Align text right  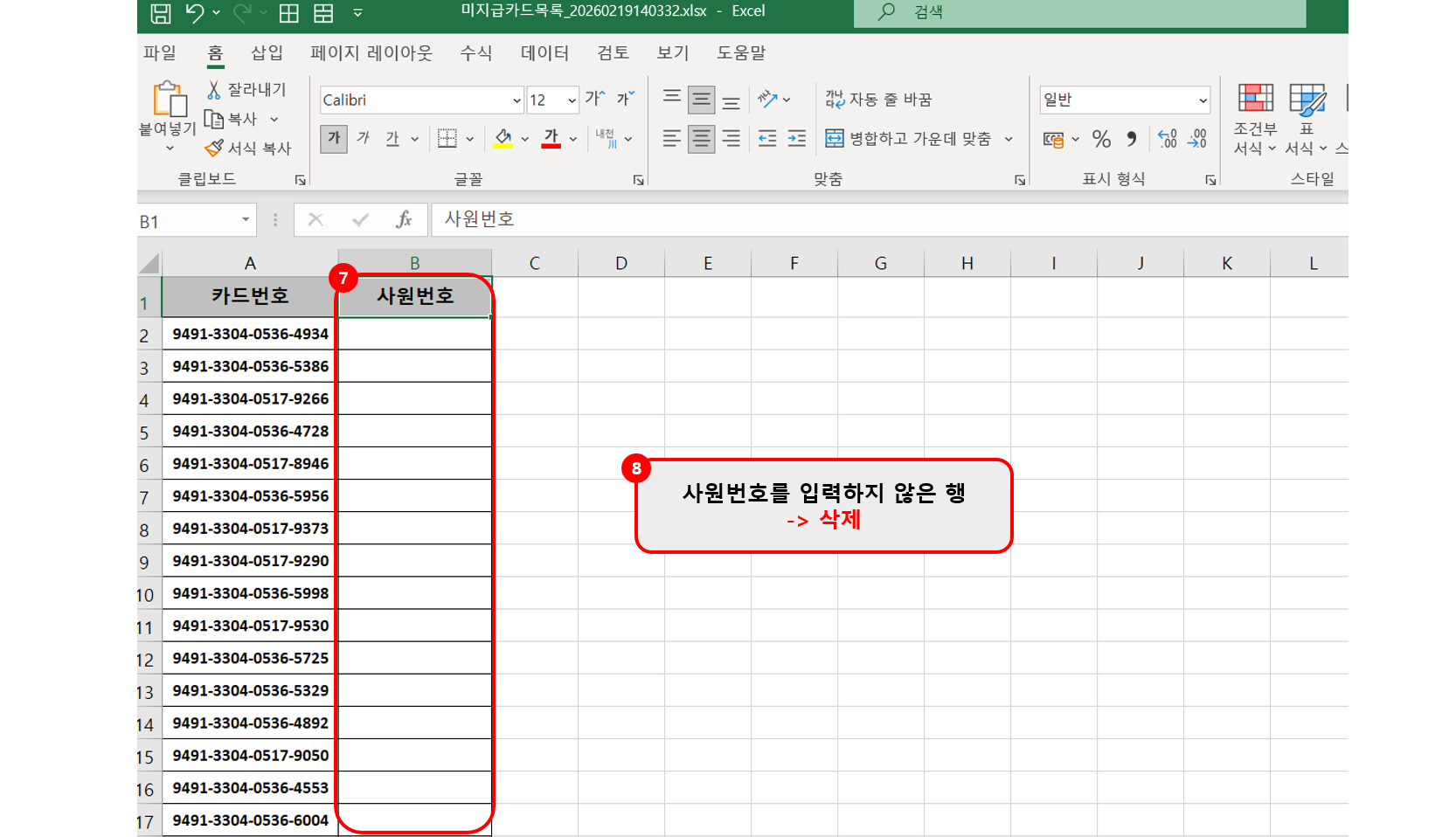point(731,138)
